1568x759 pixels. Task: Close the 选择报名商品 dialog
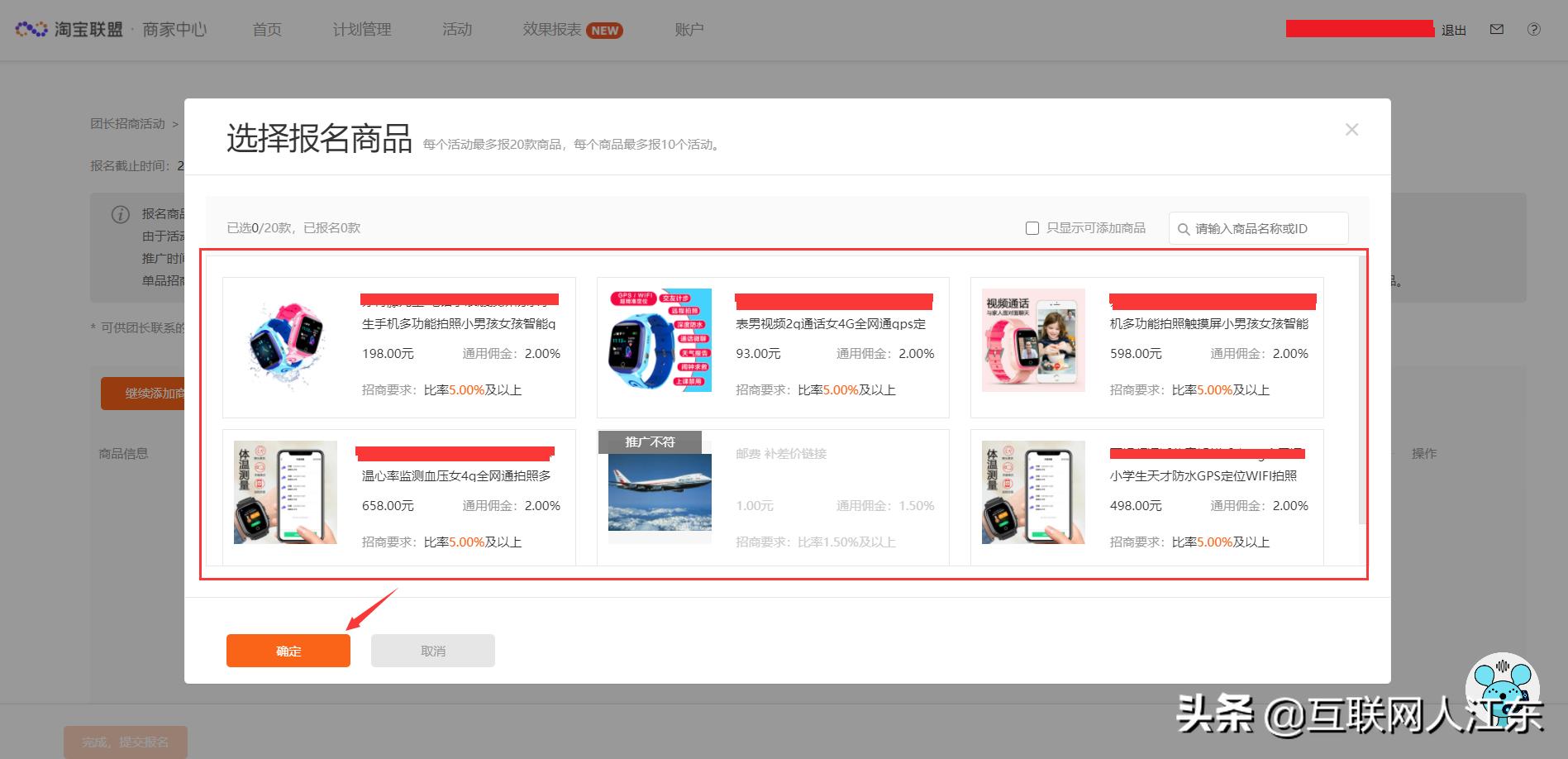[1351, 129]
